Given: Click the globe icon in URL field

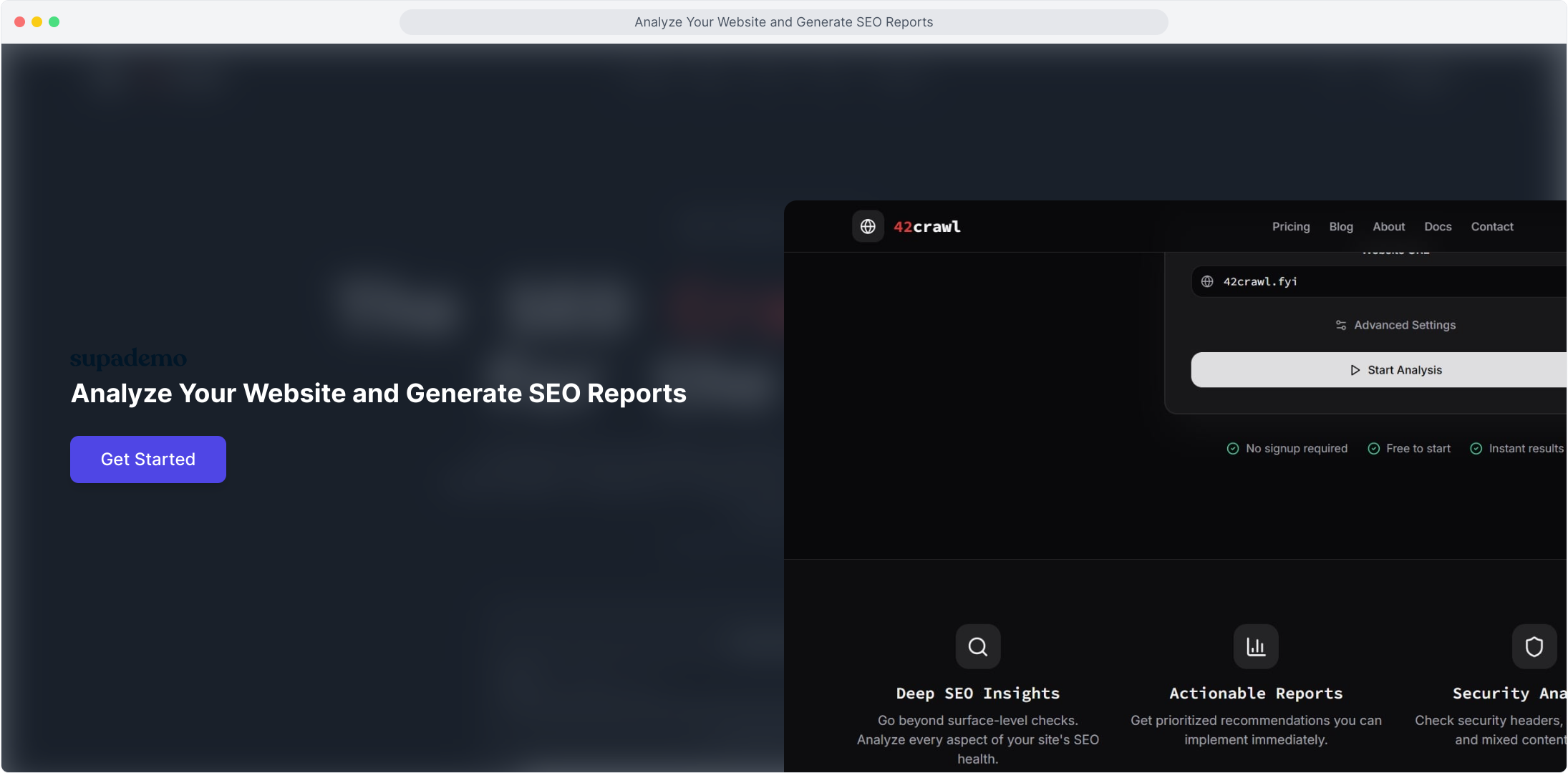Looking at the screenshot, I should [1207, 282].
